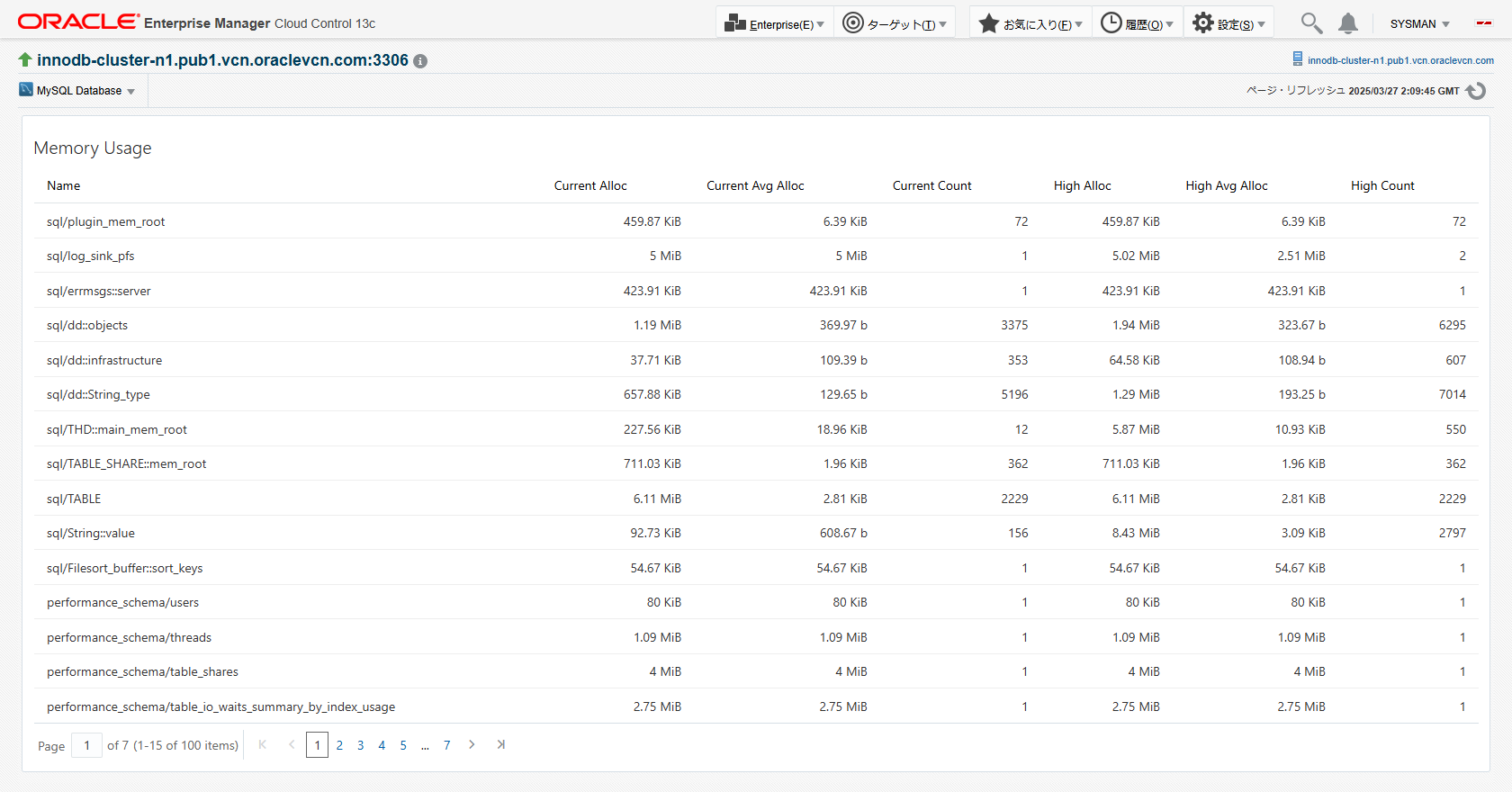Click the 5.02 MiB High Alloc value
The image size is (1512, 792).
point(1136,256)
